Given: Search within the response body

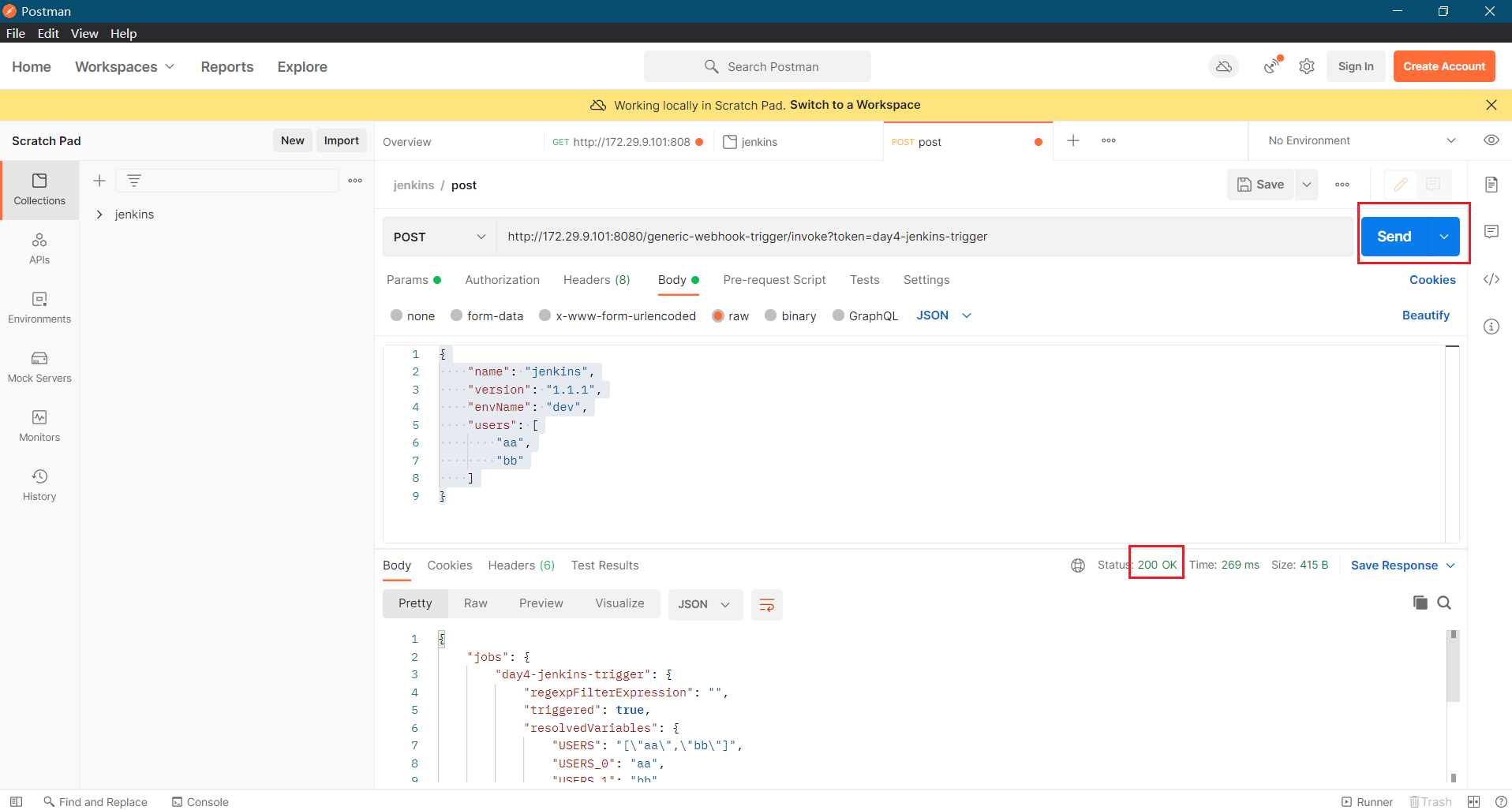Looking at the screenshot, I should point(1444,603).
